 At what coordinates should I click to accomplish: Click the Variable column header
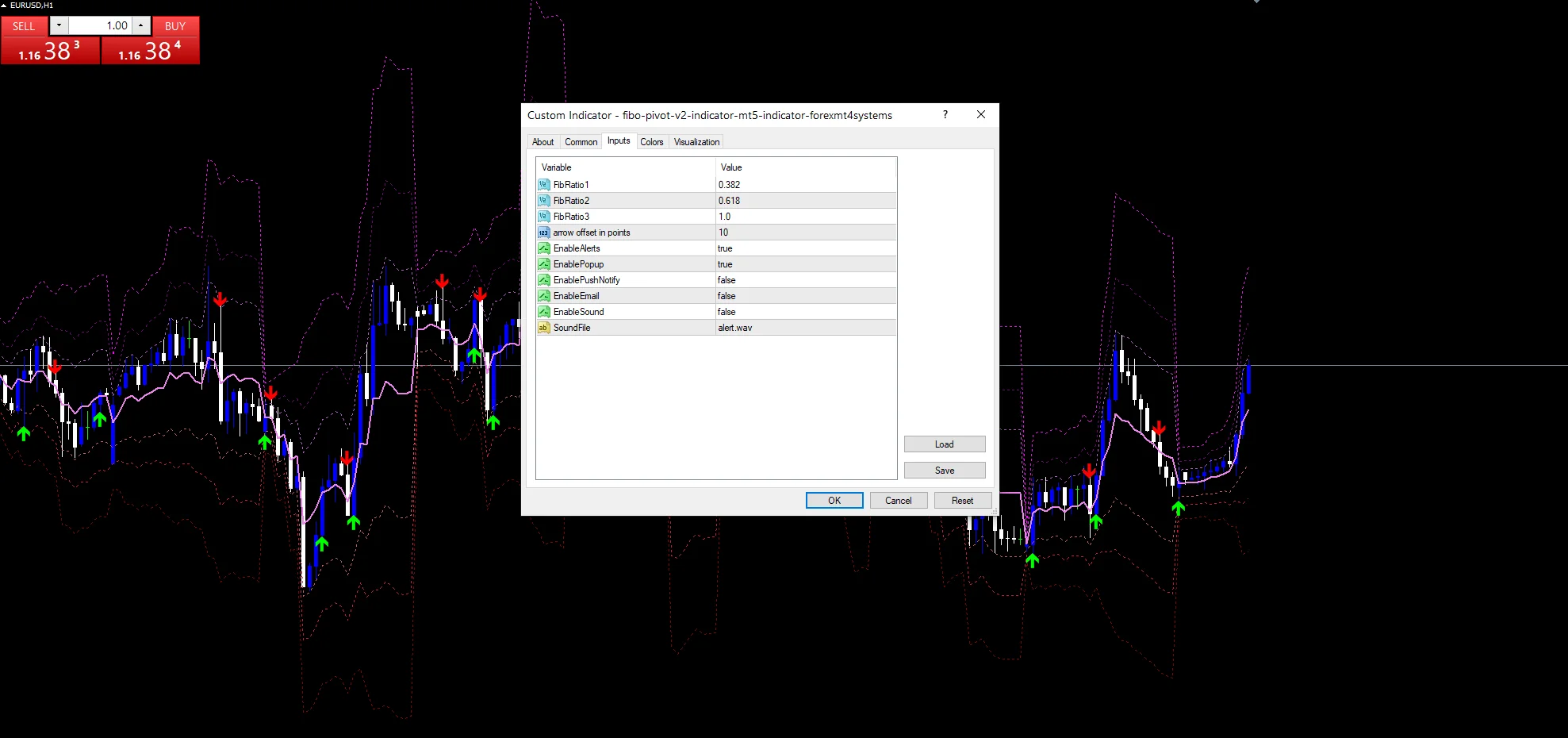click(x=626, y=167)
